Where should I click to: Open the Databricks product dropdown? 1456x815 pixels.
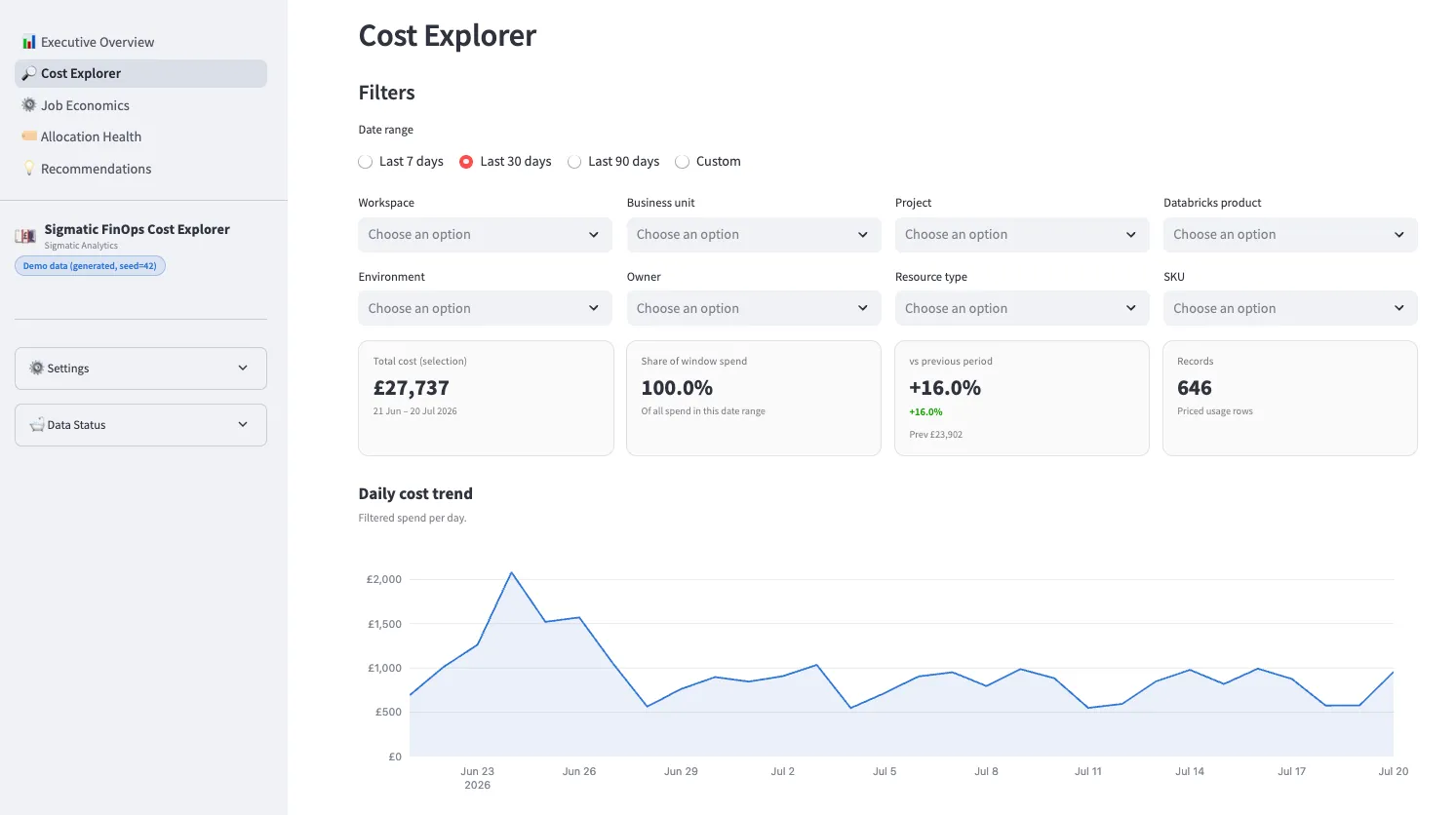pos(1290,235)
